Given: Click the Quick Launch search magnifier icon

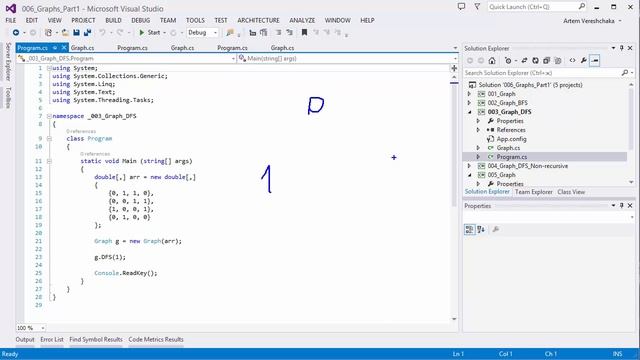Looking at the screenshot, I should (582, 6).
